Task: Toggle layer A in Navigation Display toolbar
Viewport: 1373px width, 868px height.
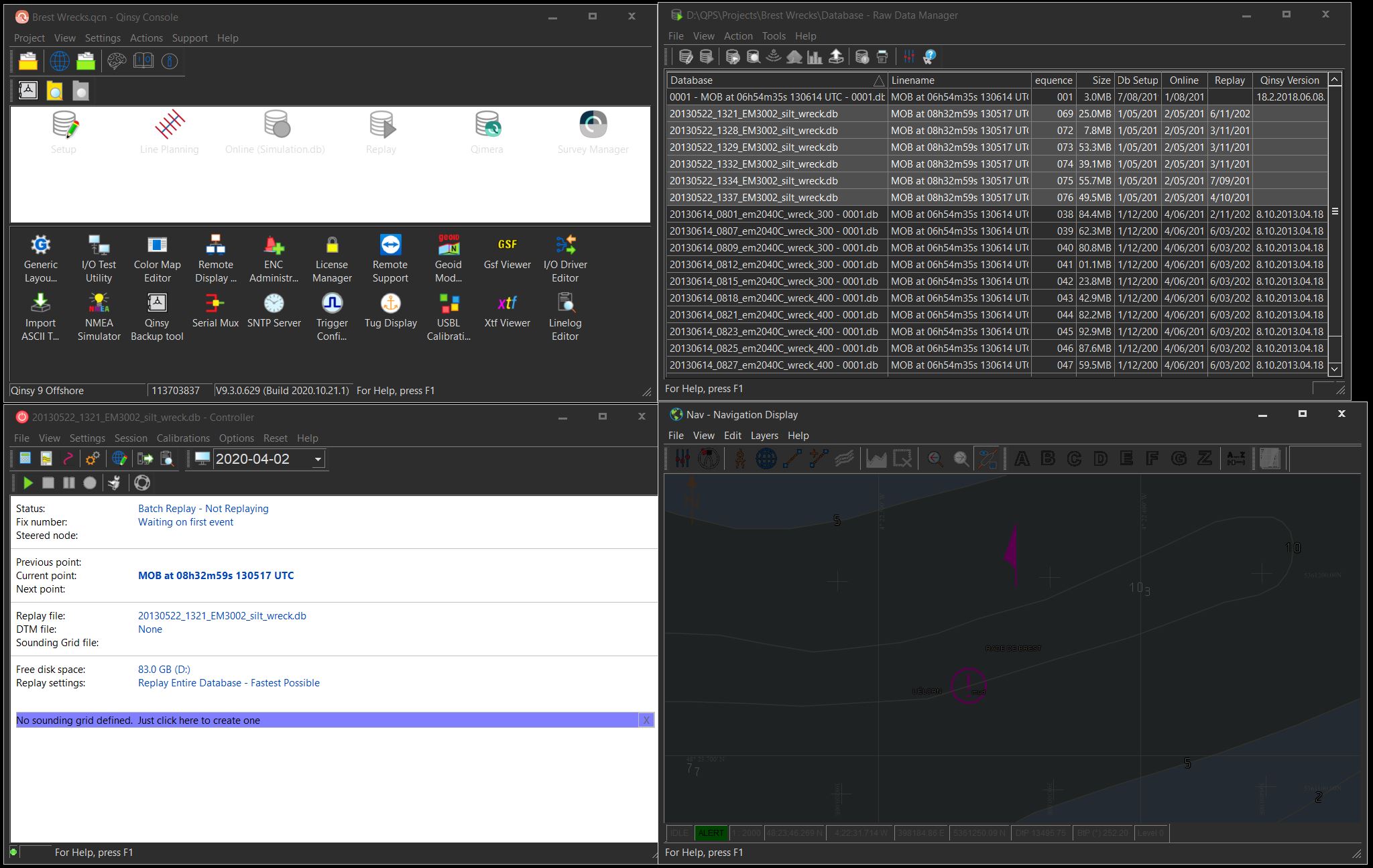Action: pos(1022,458)
